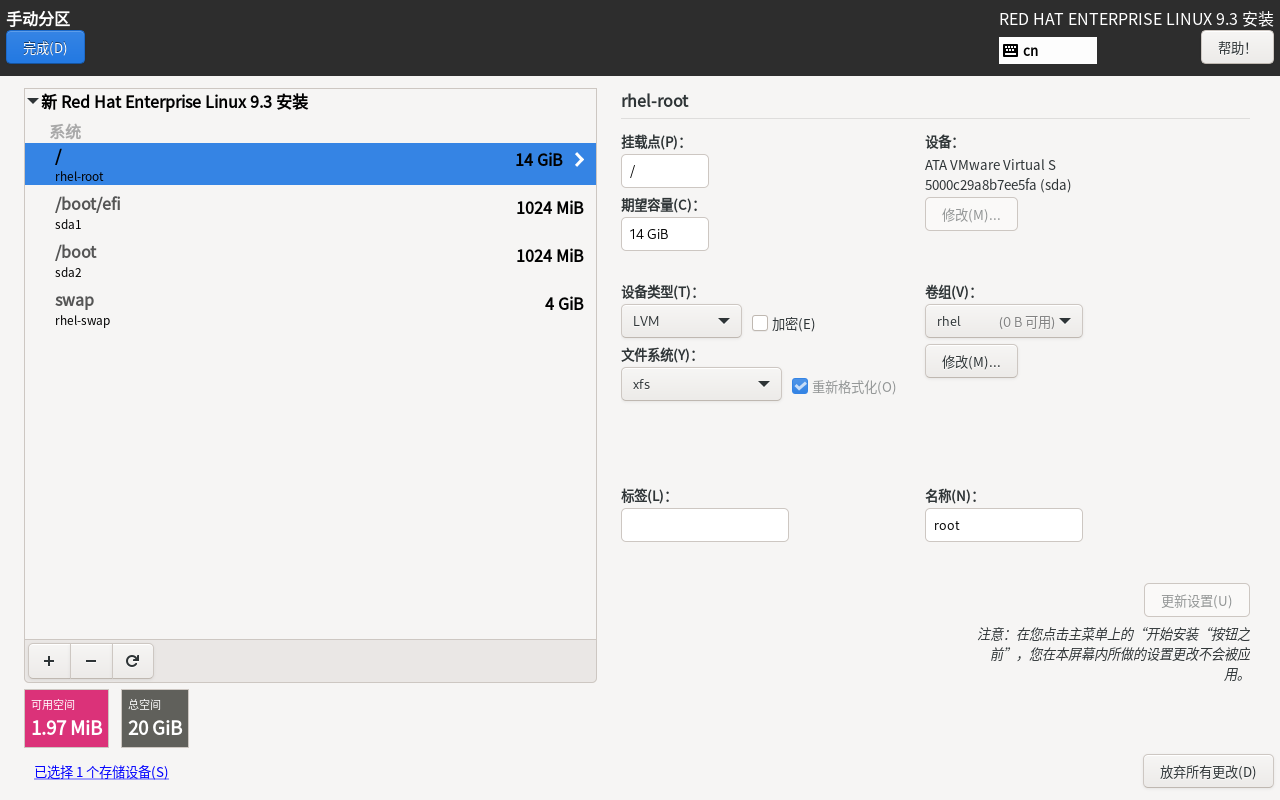
Task: Collapse the 新 Red Hat Enterprise Linux 9.3 安装 tree
Action: click(33, 102)
